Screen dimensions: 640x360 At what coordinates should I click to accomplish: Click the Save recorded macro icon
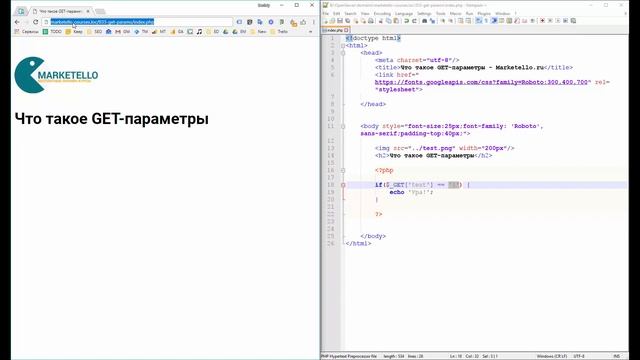tap(573, 21)
